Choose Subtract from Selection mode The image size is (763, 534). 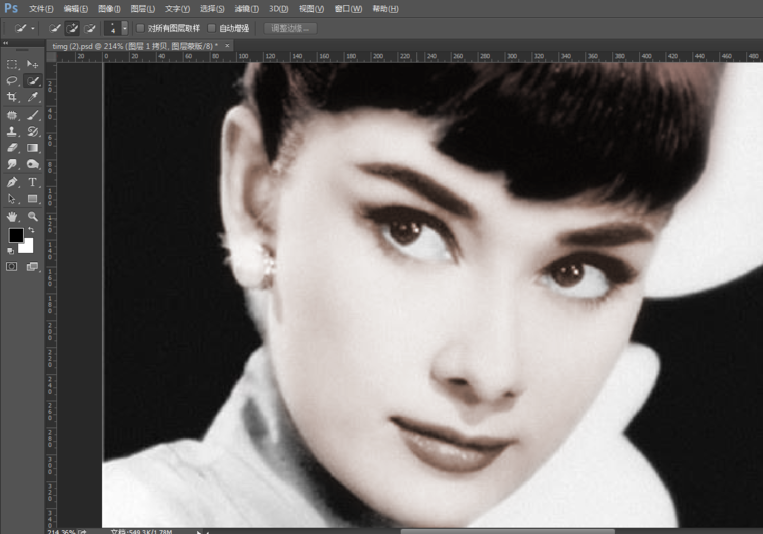coord(90,28)
